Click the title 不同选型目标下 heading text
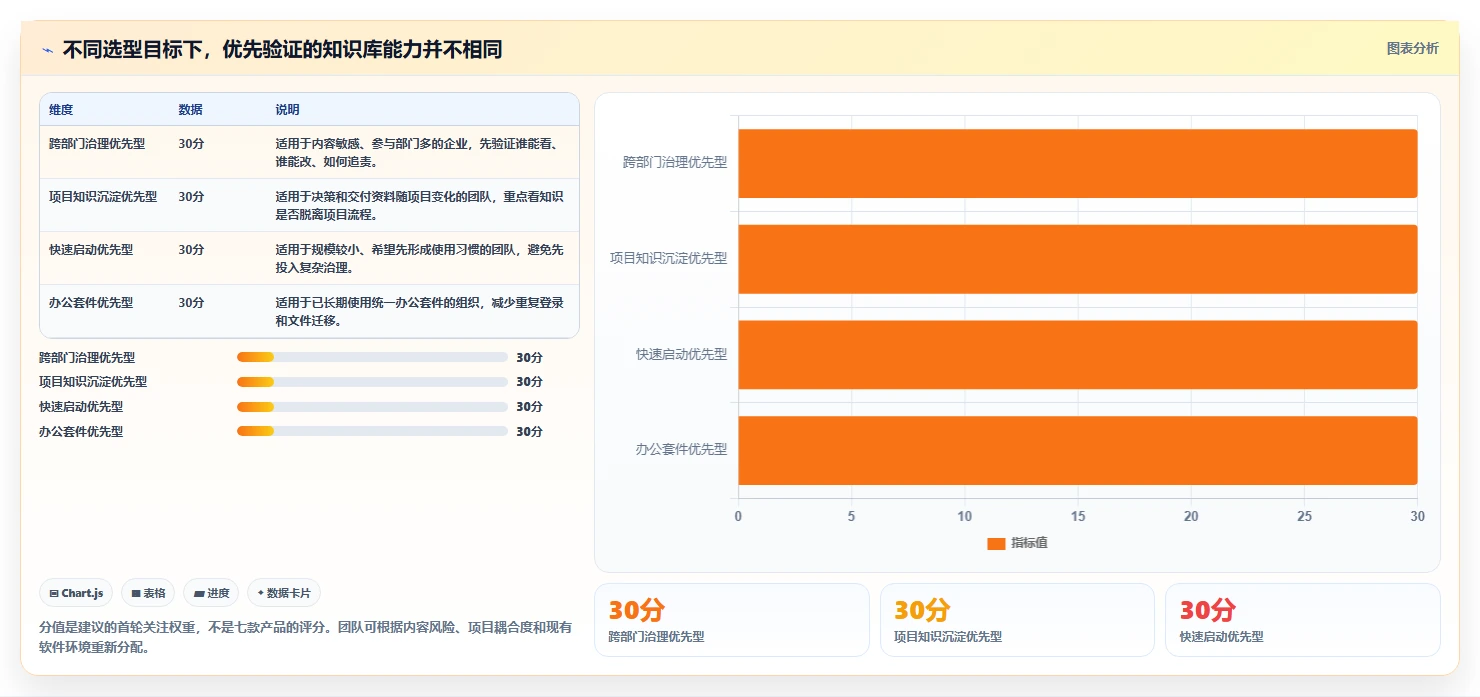 282,50
